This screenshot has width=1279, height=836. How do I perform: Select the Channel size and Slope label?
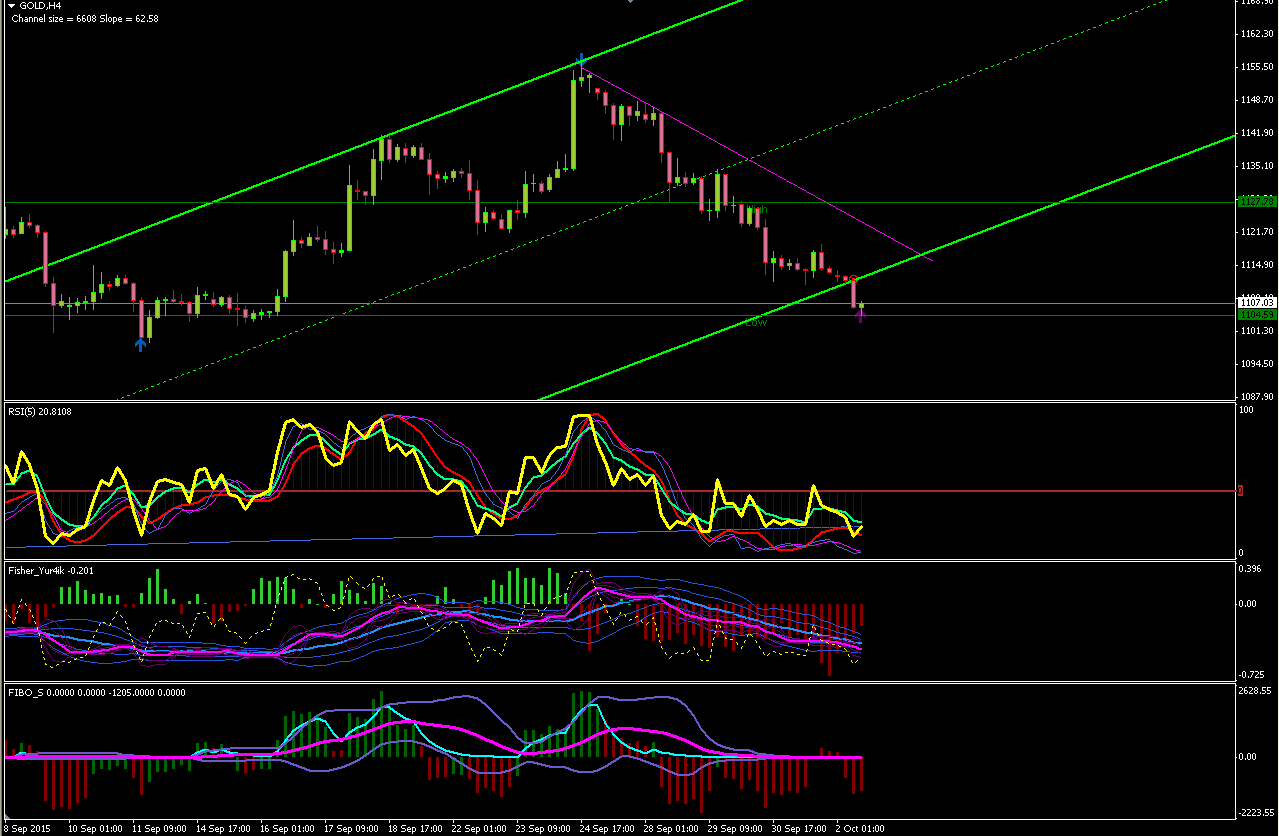(x=85, y=18)
